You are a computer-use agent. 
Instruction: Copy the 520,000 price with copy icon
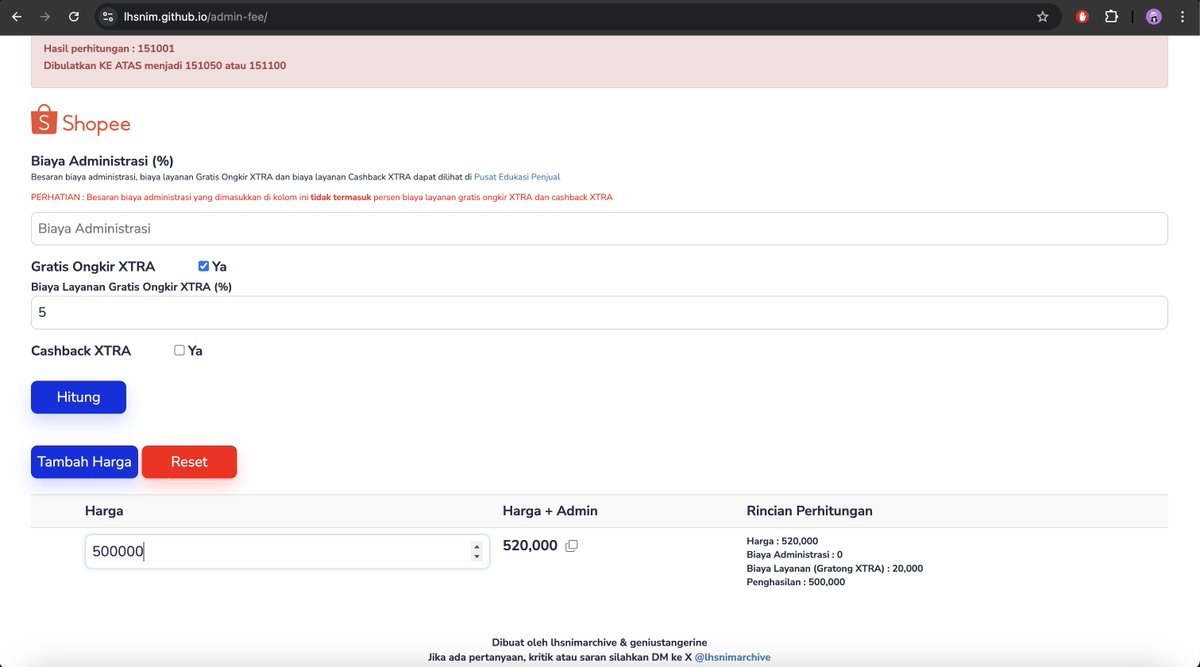tap(571, 546)
